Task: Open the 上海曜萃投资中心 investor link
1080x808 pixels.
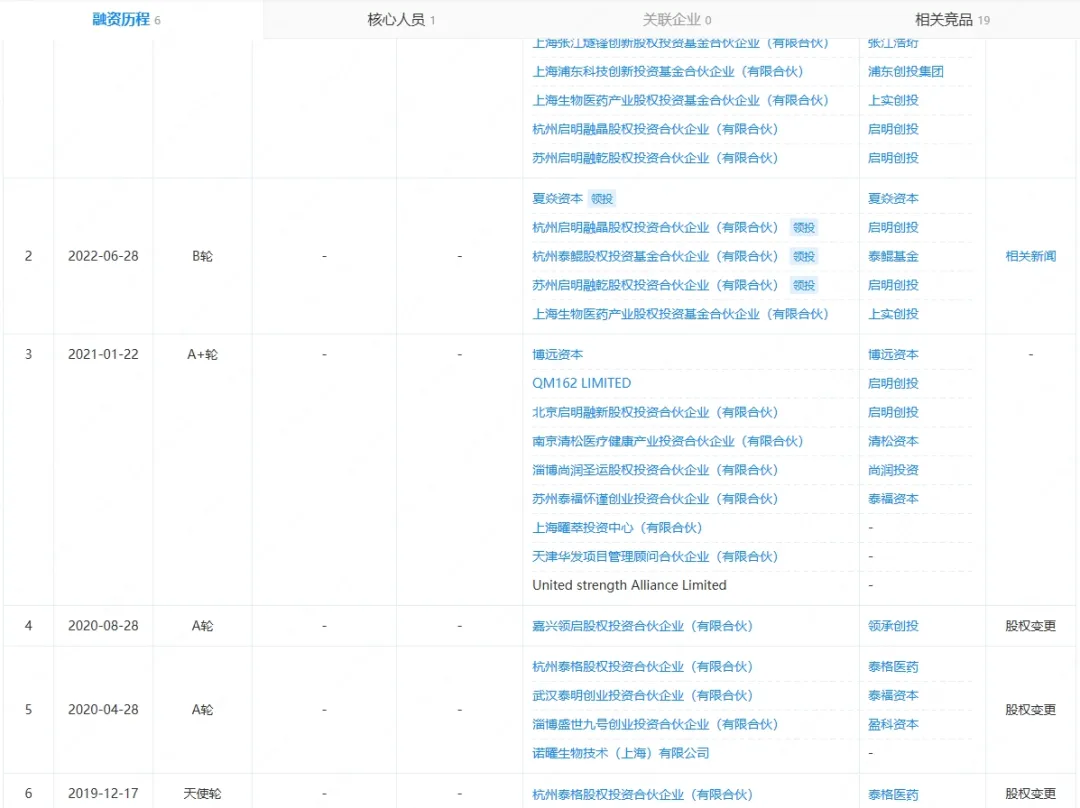Action: point(617,527)
